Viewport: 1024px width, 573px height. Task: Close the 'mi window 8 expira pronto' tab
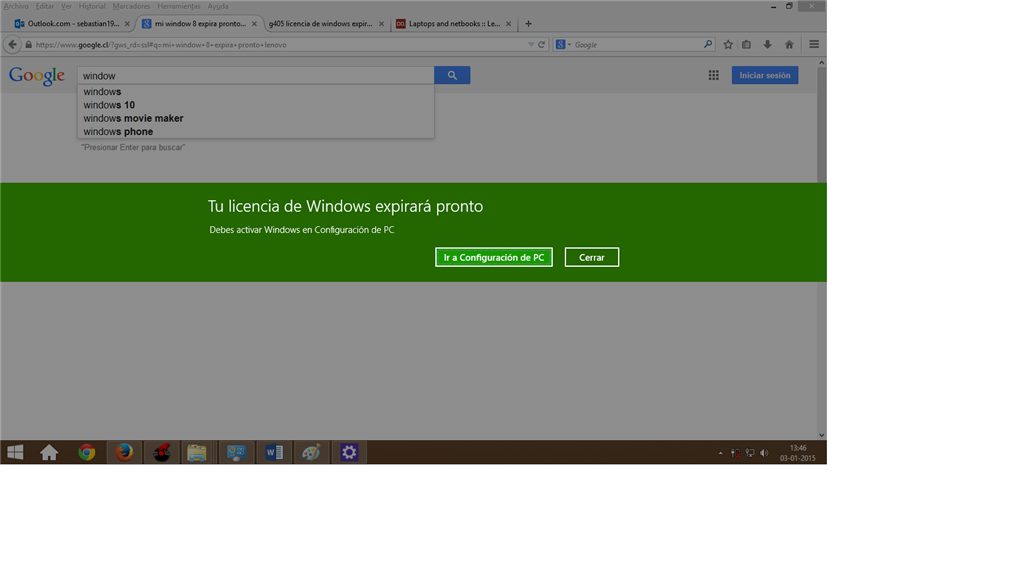[x=254, y=24]
